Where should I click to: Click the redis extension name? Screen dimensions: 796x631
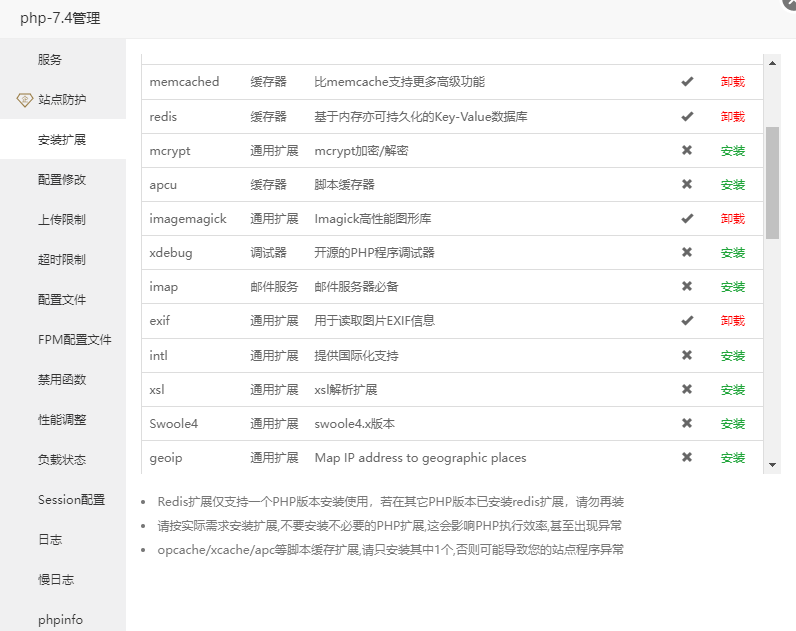click(163, 117)
